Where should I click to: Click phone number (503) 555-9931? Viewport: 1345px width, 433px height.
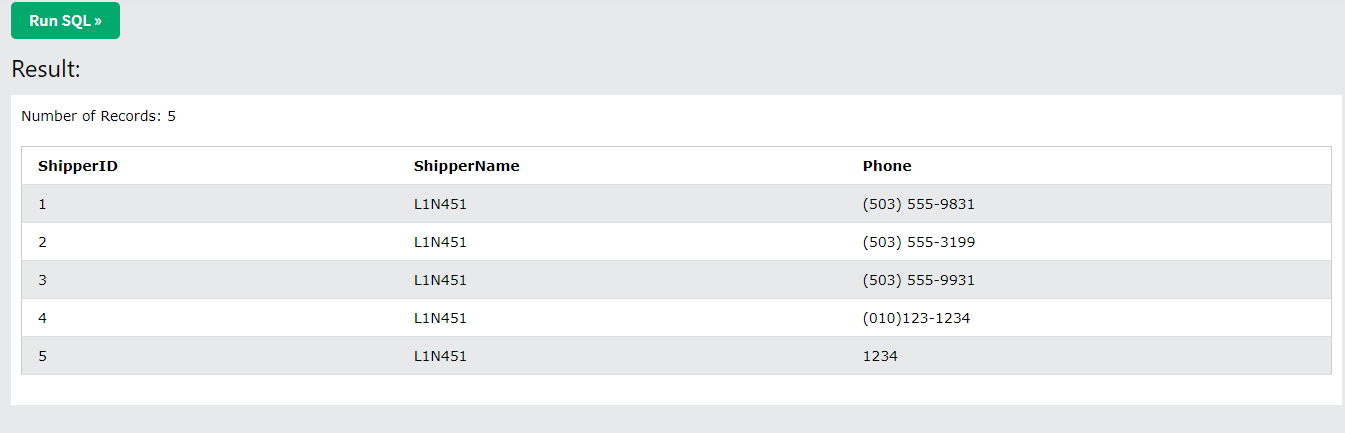(918, 280)
